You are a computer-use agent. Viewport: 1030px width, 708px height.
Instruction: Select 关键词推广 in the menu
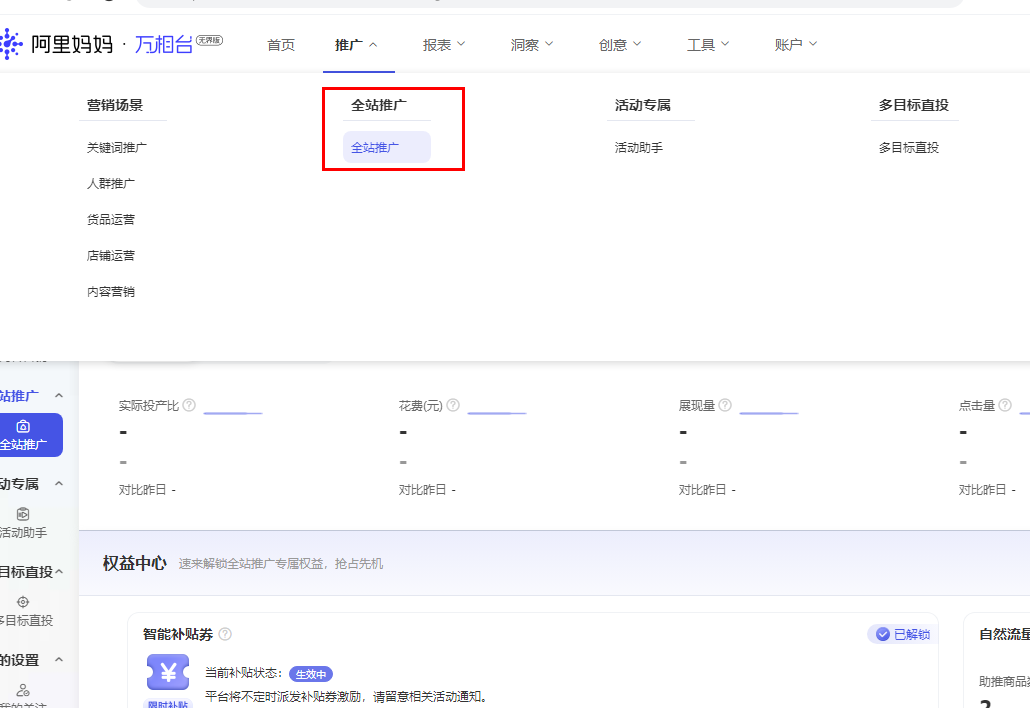click(117, 148)
